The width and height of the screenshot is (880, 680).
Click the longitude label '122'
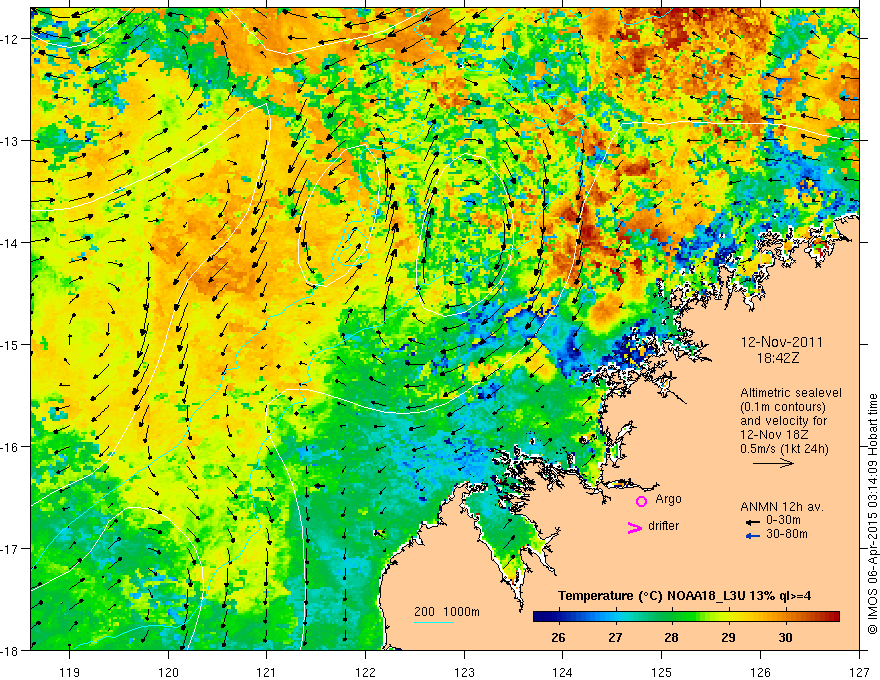tap(365, 673)
